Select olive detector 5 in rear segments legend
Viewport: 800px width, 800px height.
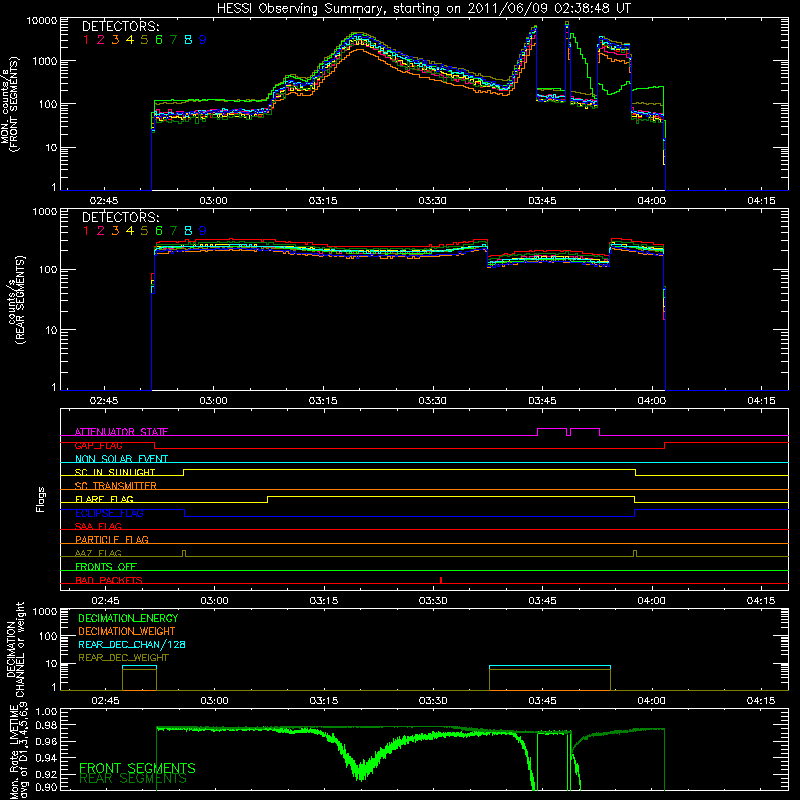(x=144, y=231)
